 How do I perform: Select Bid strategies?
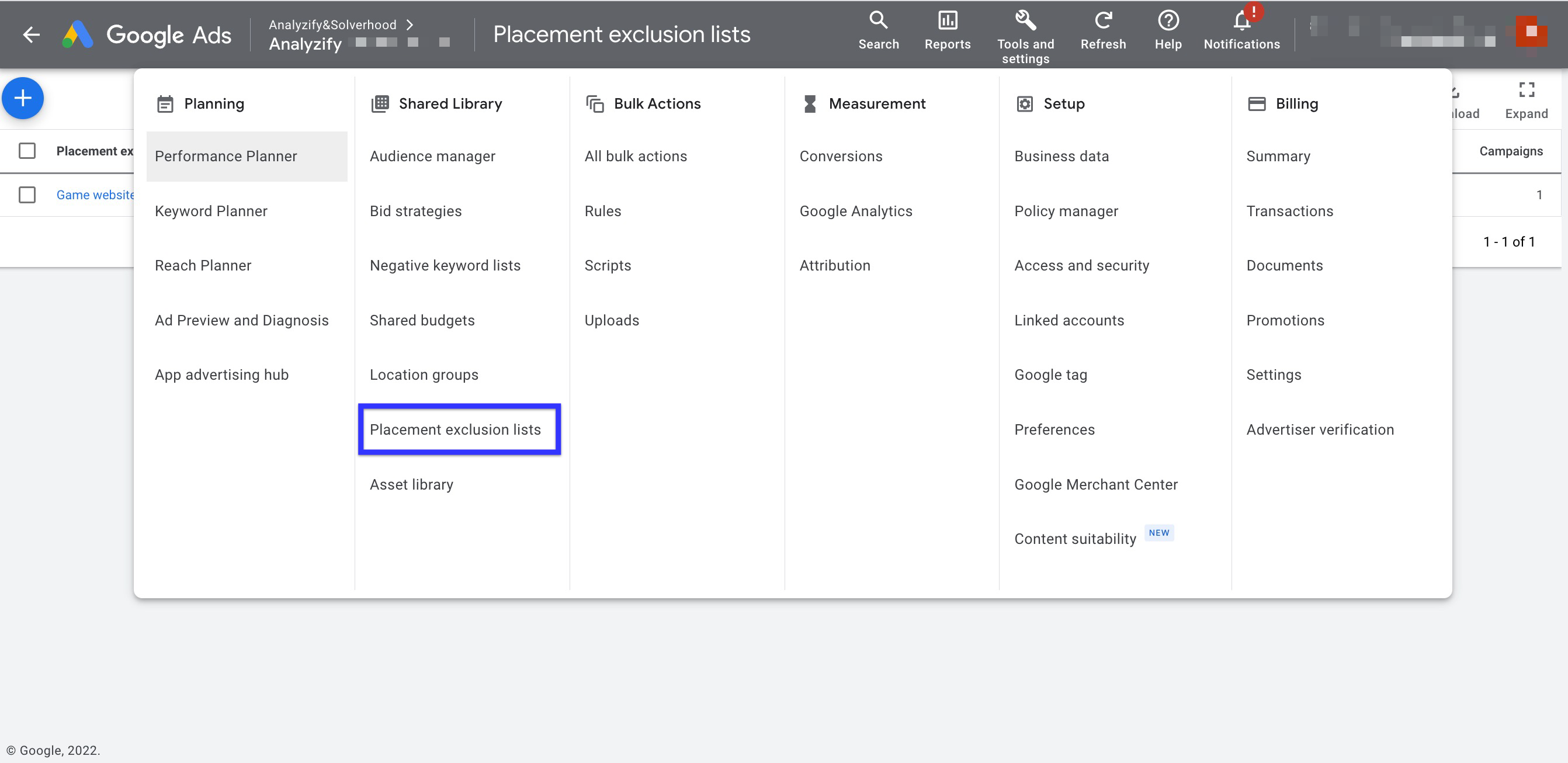tap(416, 211)
